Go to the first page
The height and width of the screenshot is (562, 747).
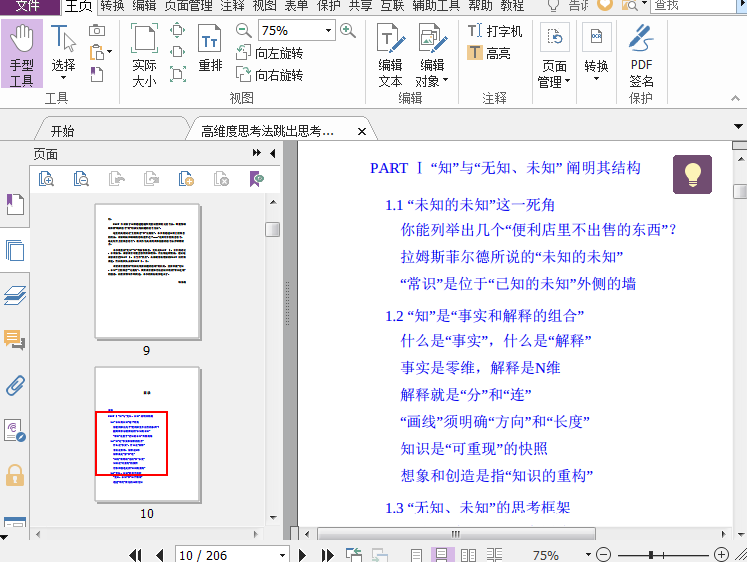pyautogui.click(x=135, y=555)
